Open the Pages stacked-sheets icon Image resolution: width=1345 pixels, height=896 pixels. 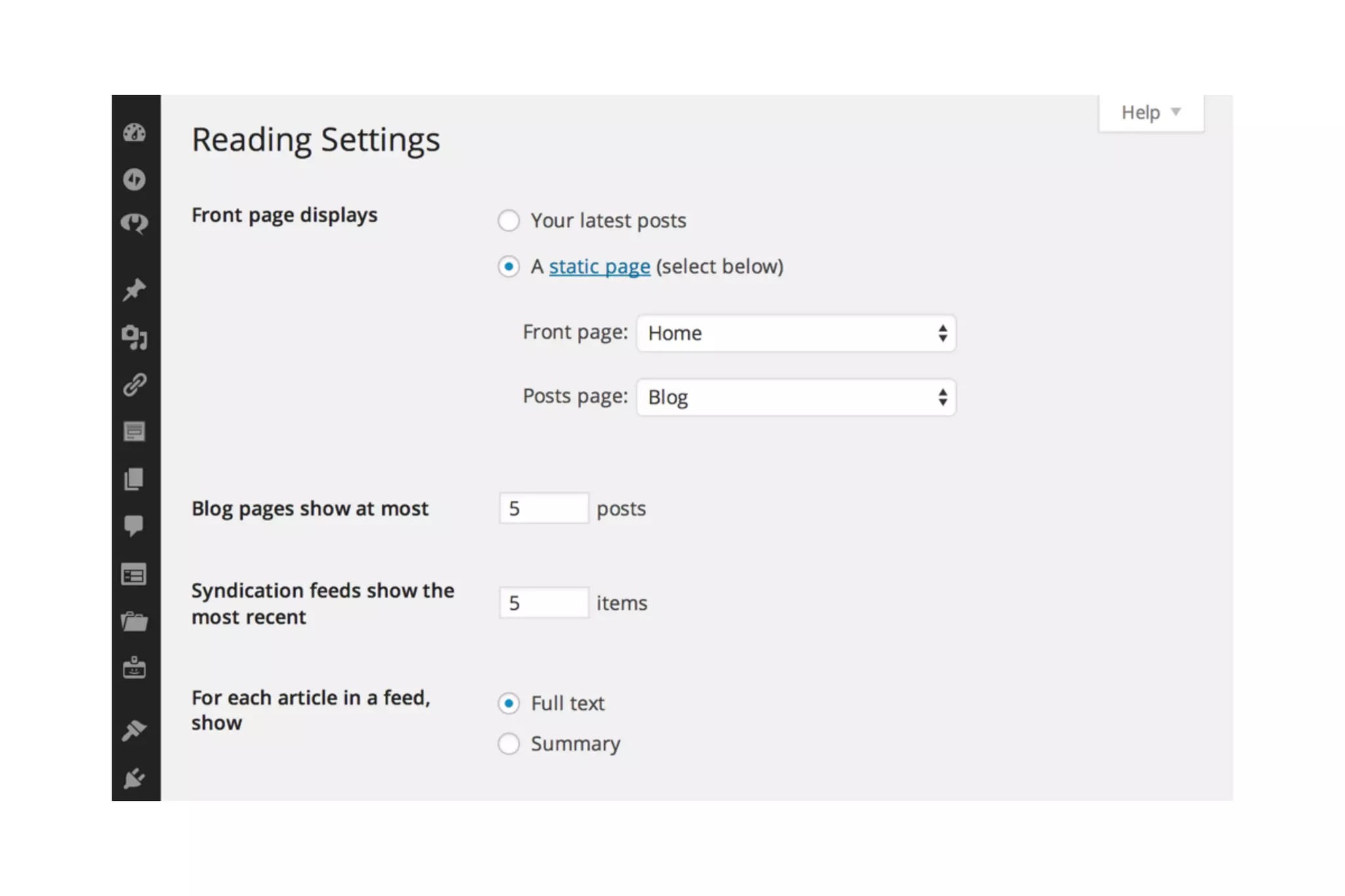click(x=135, y=479)
